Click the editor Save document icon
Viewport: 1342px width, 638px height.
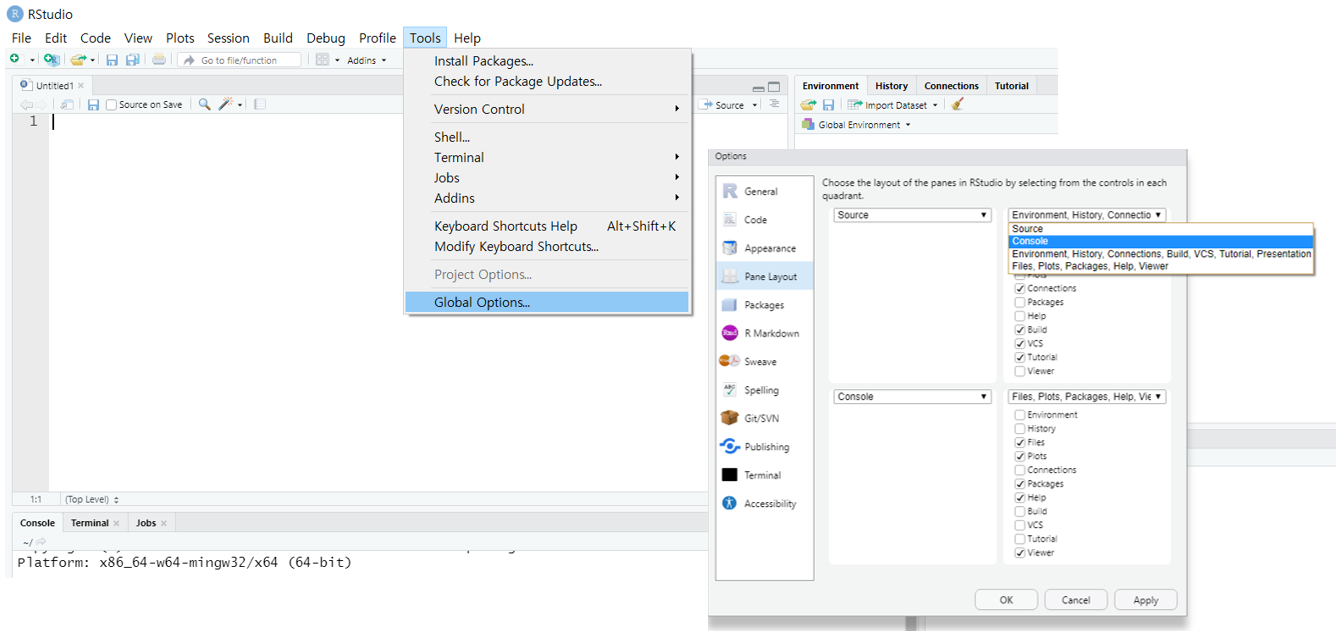pyautogui.click(x=93, y=104)
